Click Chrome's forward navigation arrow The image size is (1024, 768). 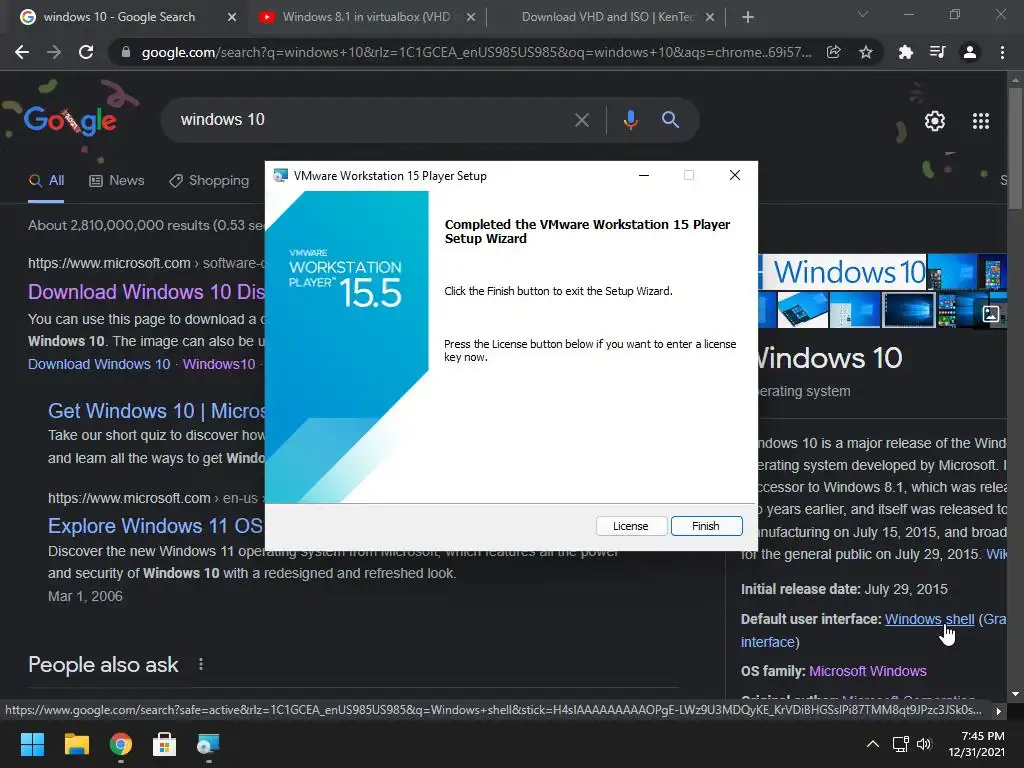coord(54,52)
